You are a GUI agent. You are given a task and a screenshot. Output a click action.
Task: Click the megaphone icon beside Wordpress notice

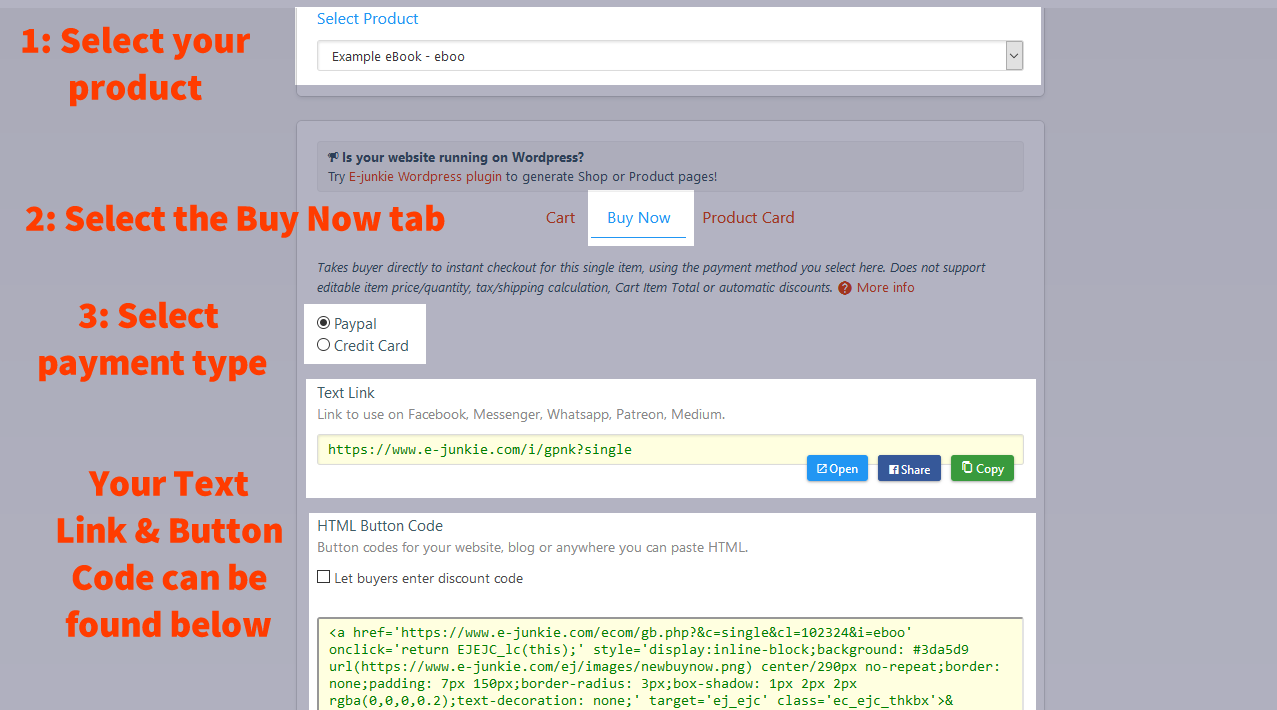333,158
